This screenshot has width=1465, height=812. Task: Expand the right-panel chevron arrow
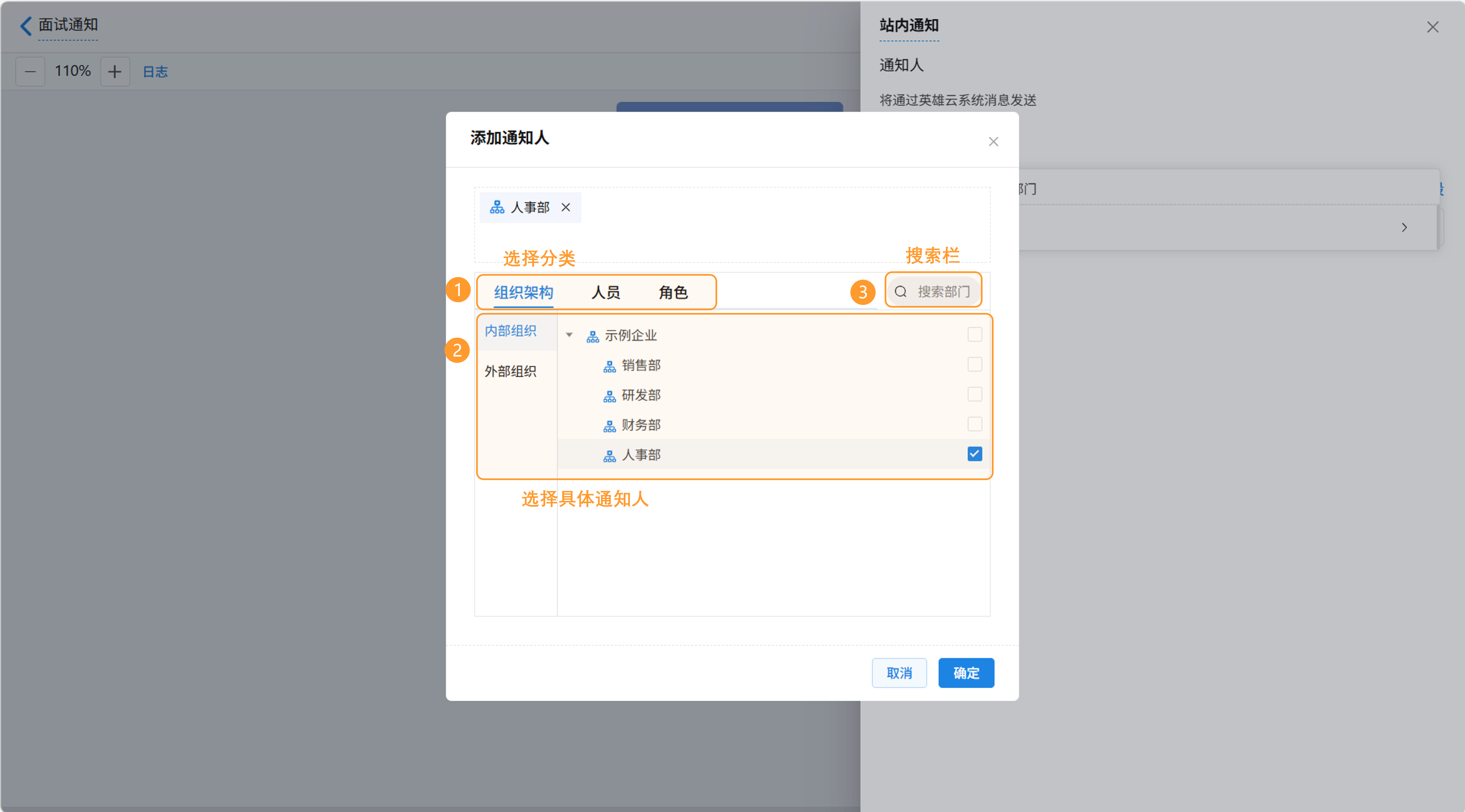tap(1404, 227)
